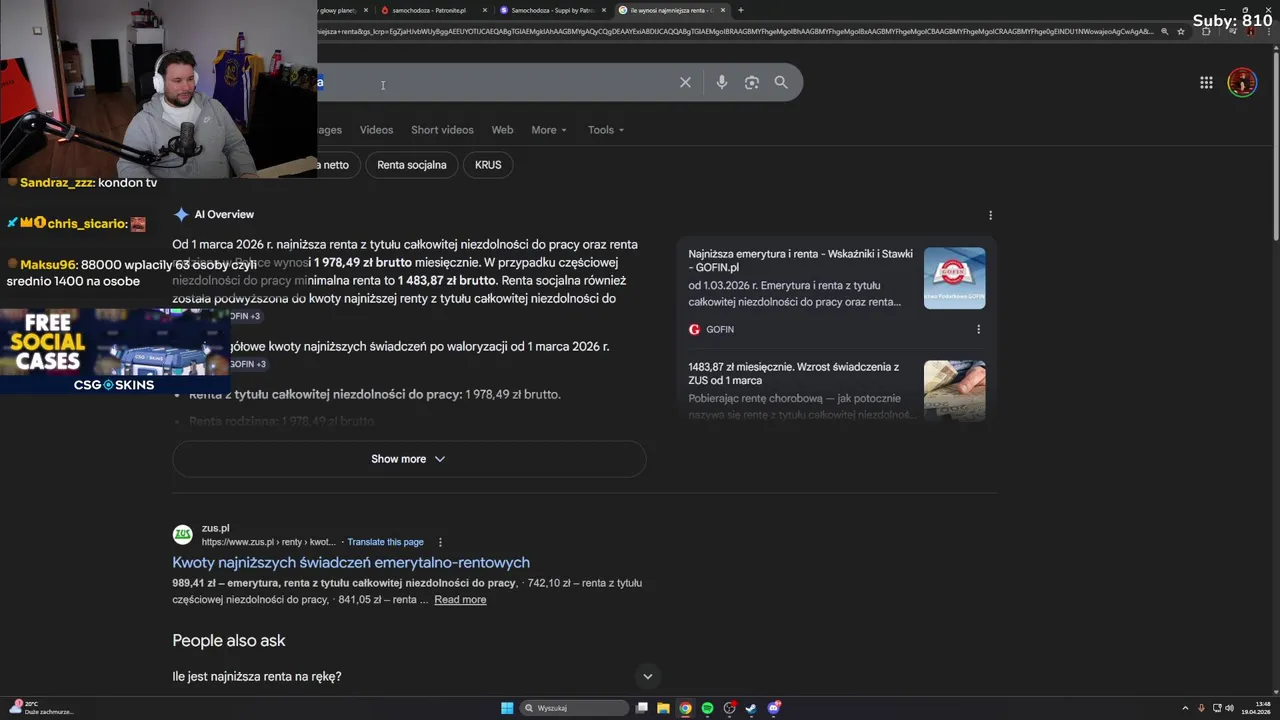Show hidden system tray icons
Viewport: 1280px width, 720px height.
pyautogui.click(x=1185, y=708)
